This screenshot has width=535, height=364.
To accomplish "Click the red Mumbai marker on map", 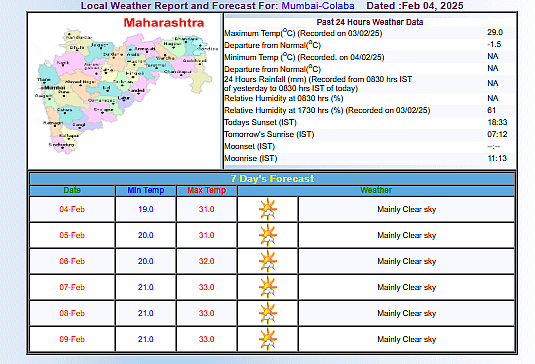I will tap(42, 88).
